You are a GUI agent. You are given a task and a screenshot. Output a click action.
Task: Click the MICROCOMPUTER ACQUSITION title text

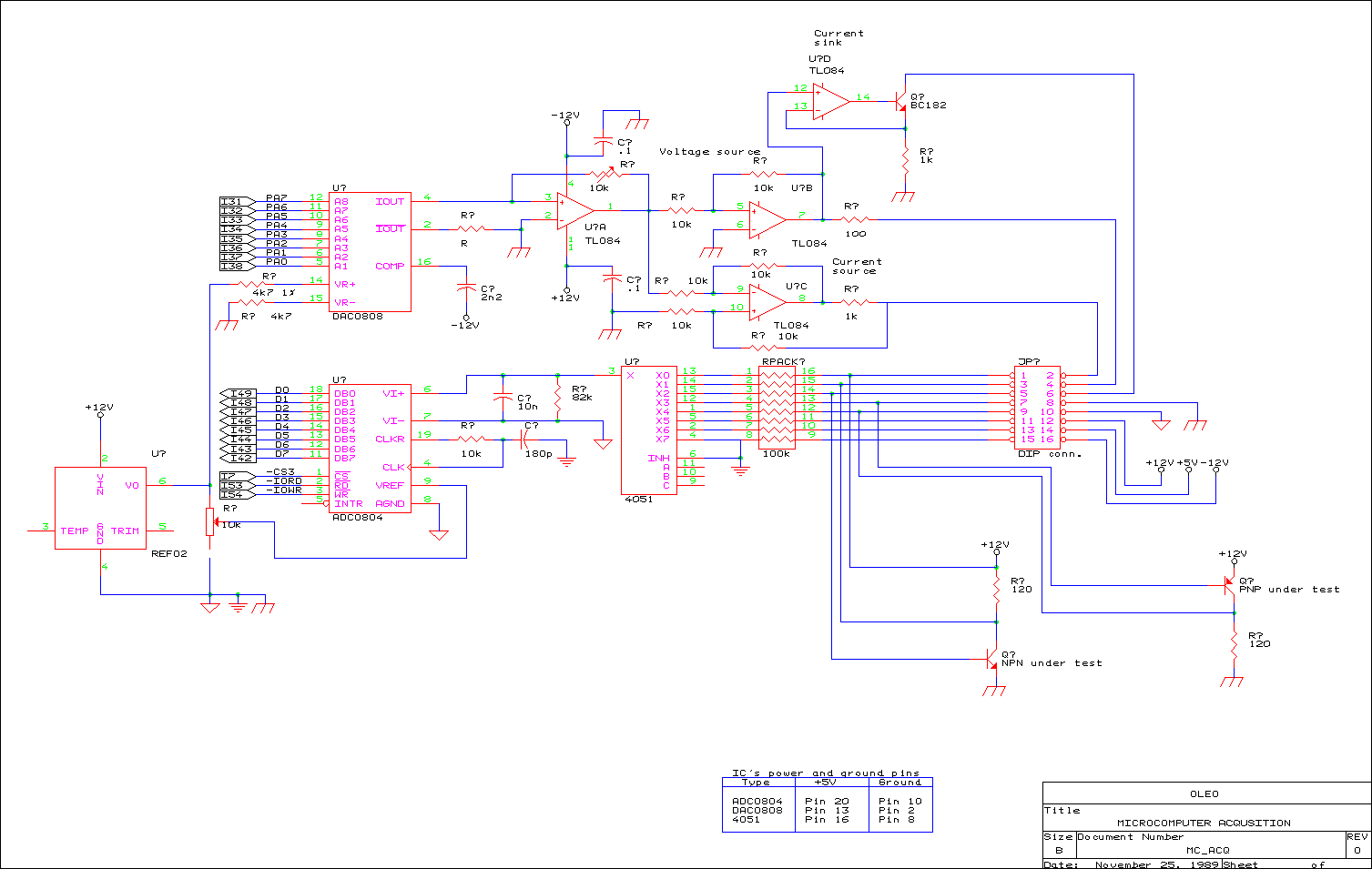[x=1204, y=823]
